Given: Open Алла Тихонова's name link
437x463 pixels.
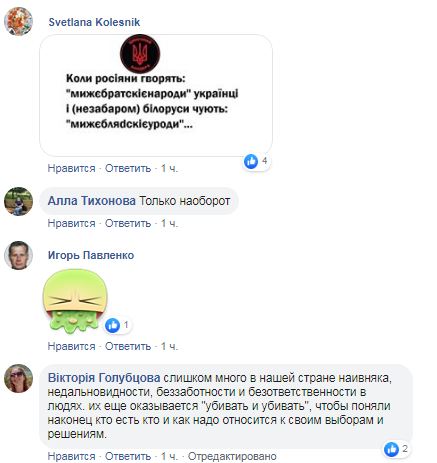Looking at the screenshot, I should click(92, 201).
